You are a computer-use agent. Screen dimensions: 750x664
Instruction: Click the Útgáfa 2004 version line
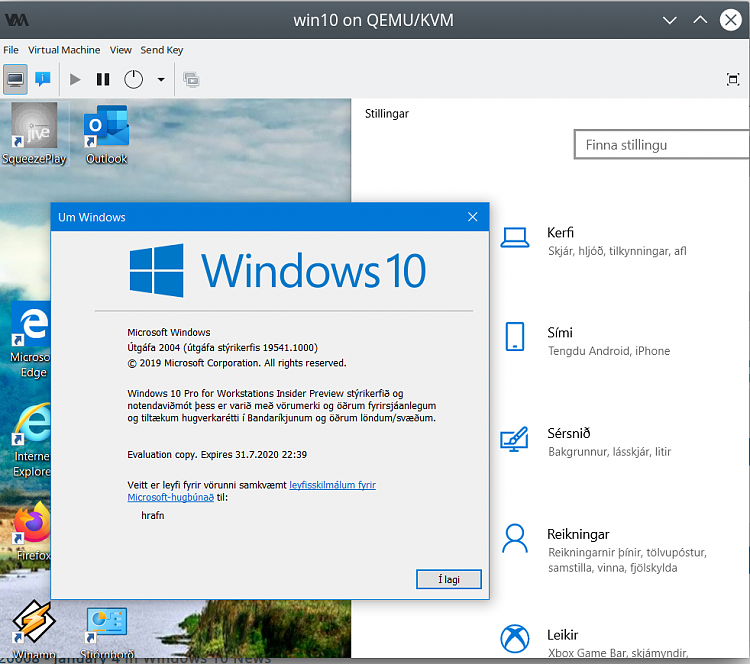222,348
